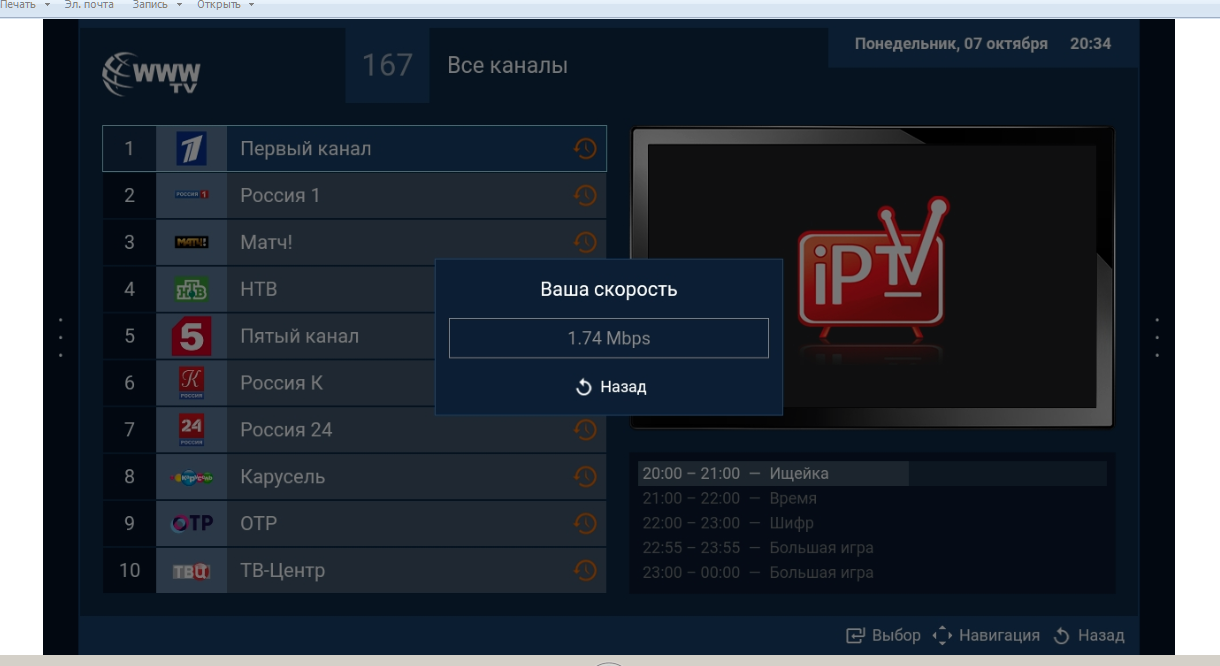The width and height of the screenshot is (1220, 666).
Task: Select the Матч! channel name
Action: click(267, 243)
